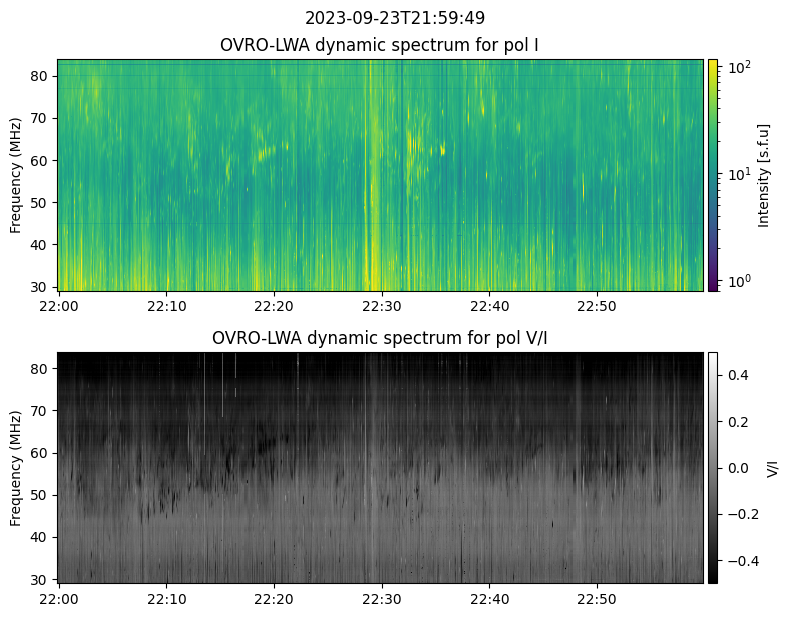The image size is (790, 617).
Task: Click the V/I colorbar axis label
Action: (772, 467)
